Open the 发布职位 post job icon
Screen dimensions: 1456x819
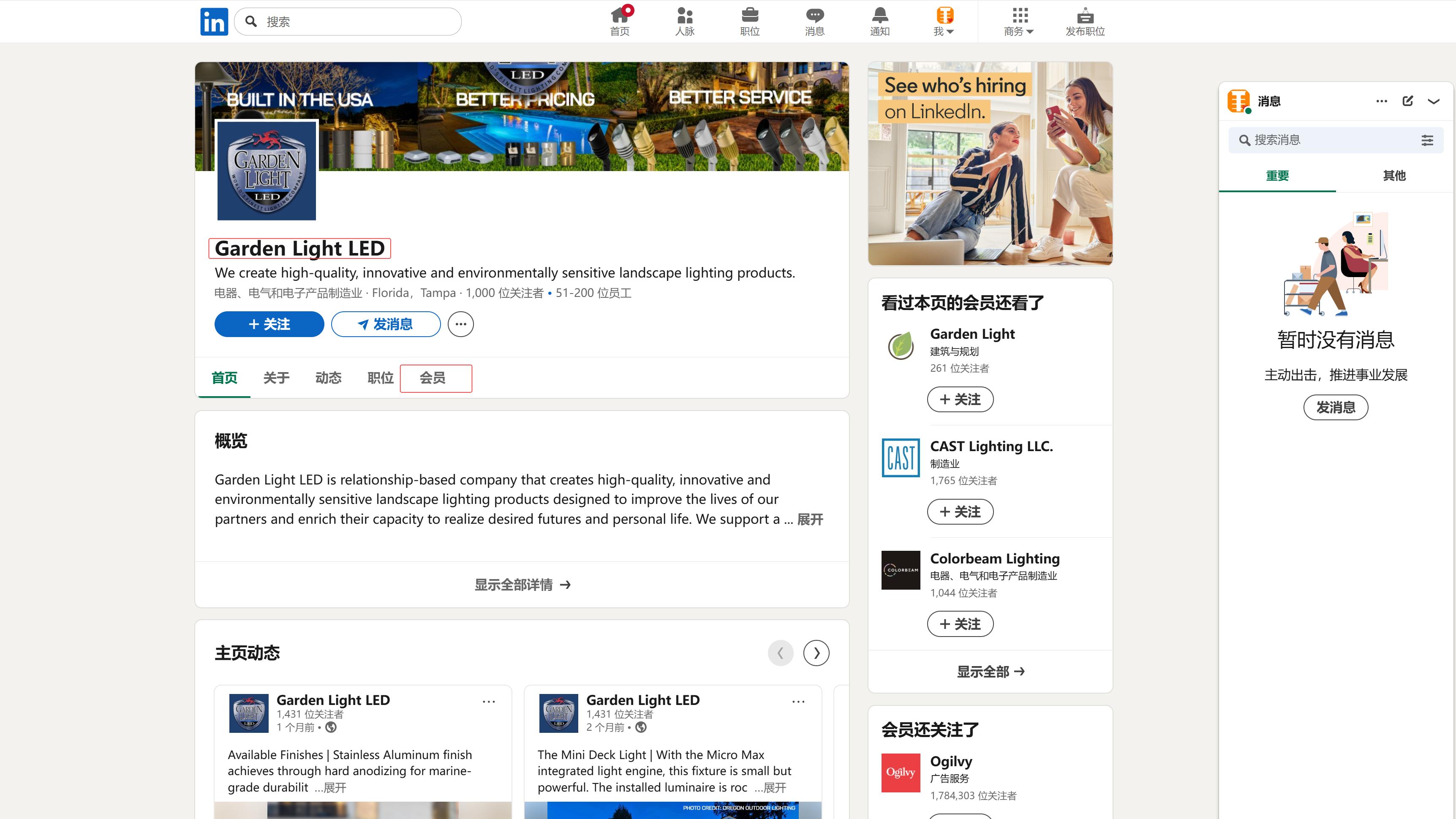pyautogui.click(x=1085, y=22)
